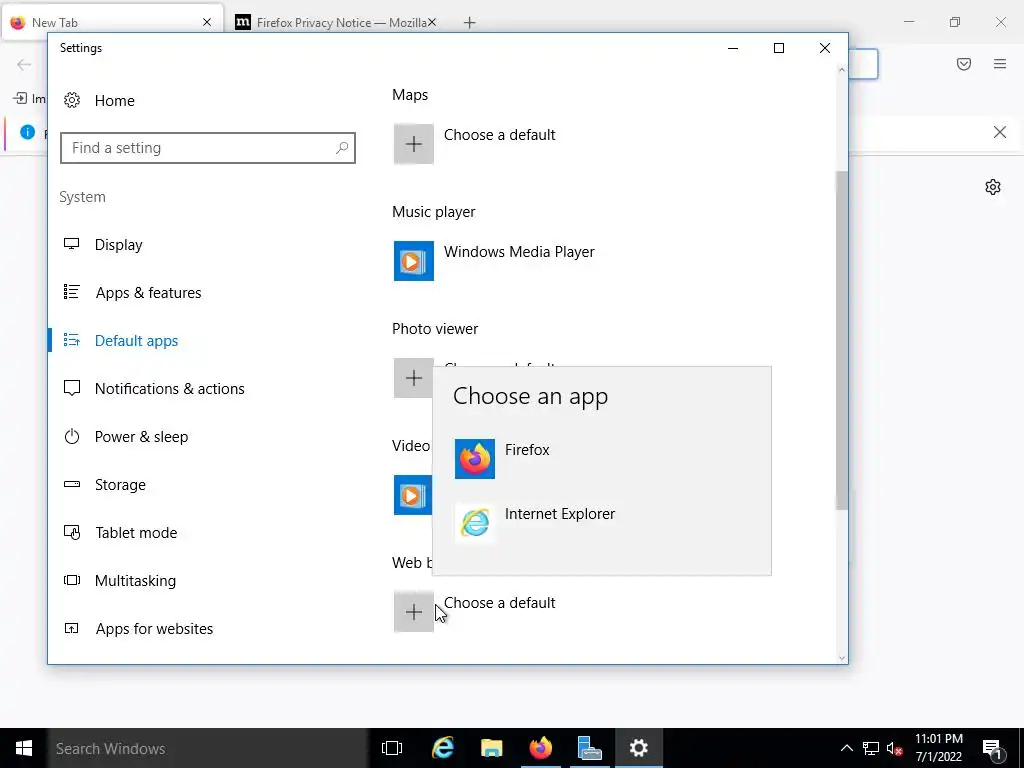Maximize the Settings window
Screen dimensions: 1024x768
778,48
